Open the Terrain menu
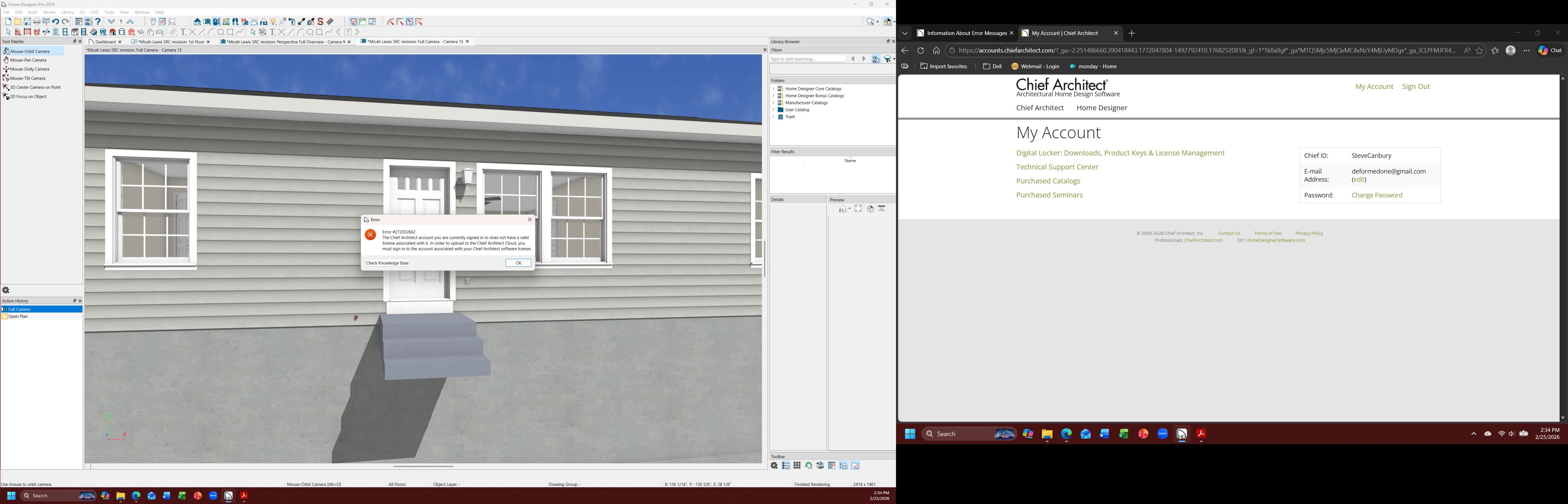 49,12
